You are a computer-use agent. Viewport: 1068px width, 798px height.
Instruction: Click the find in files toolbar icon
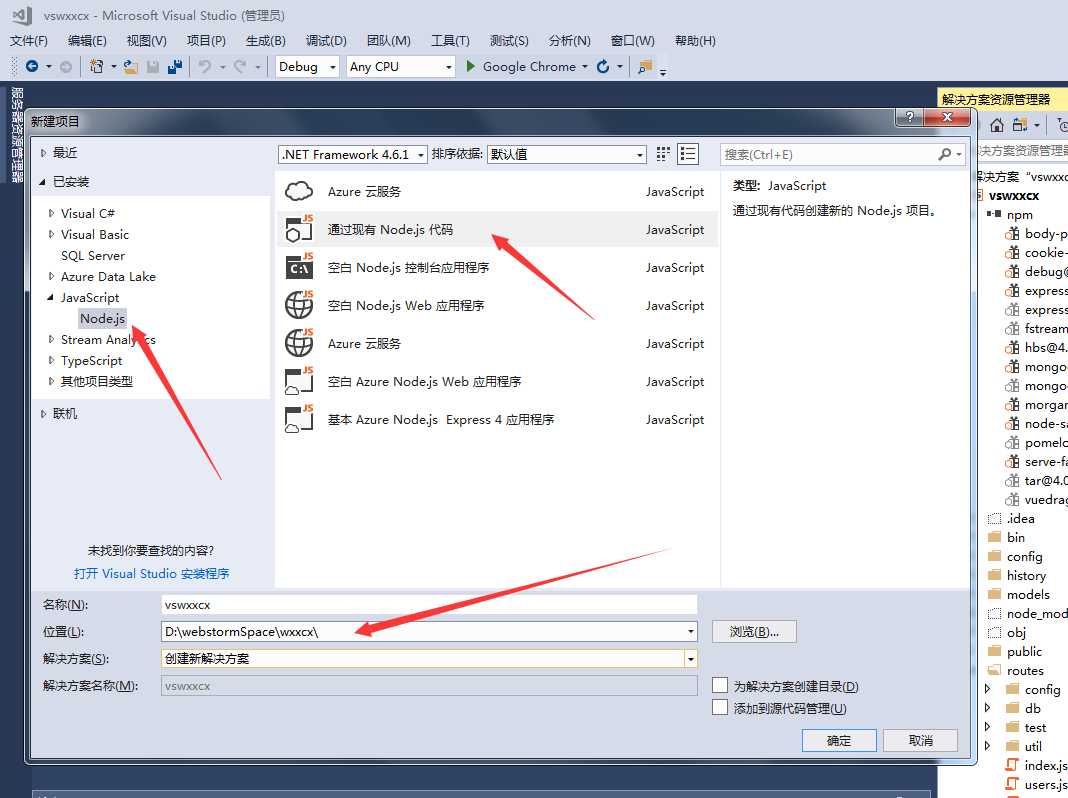pos(644,66)
